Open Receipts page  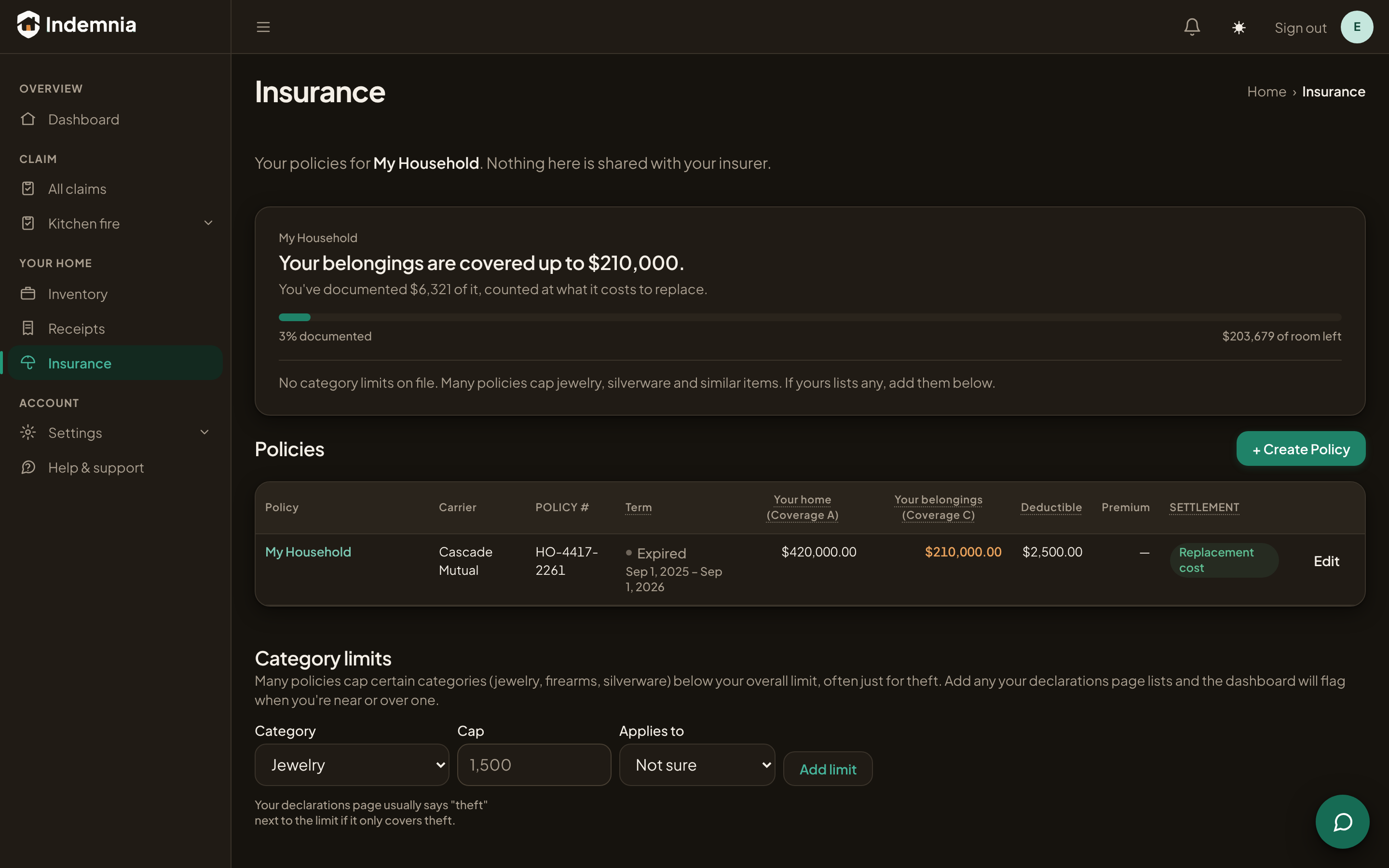(x=115, y=328)
